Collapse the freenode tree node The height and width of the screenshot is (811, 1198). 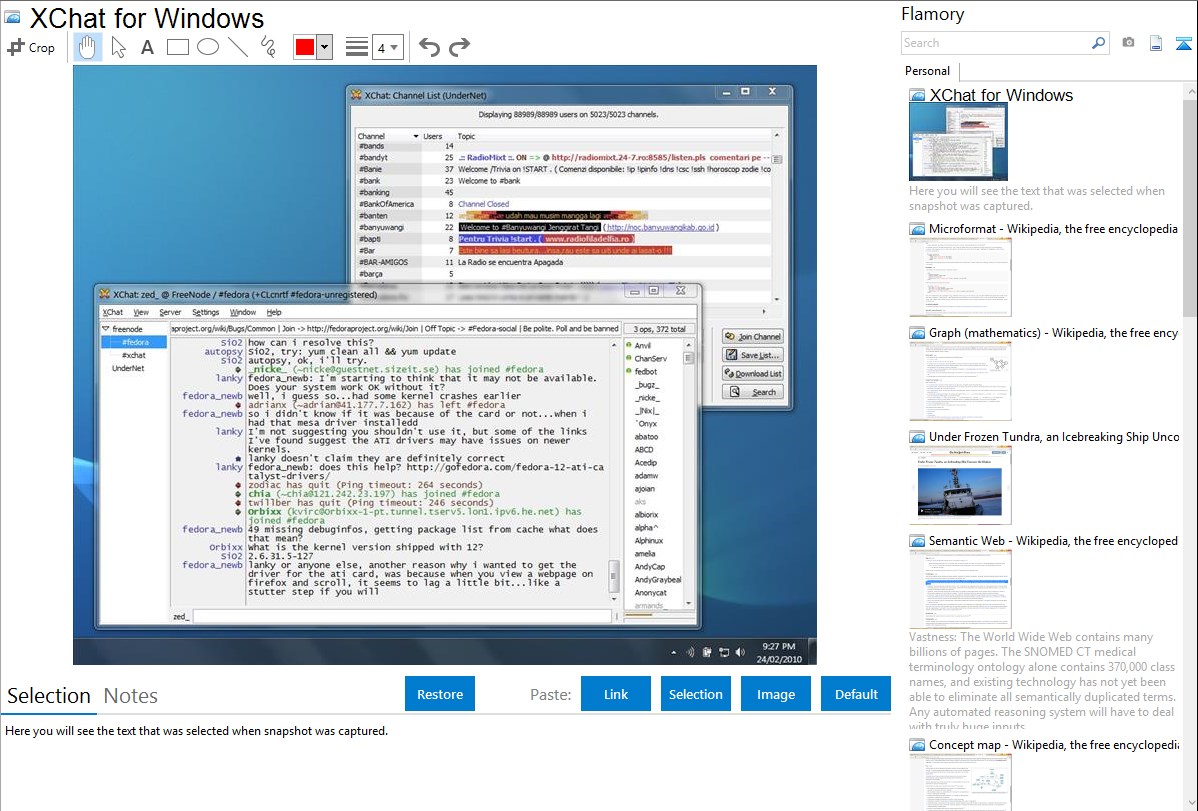click(x=105, y=329)
